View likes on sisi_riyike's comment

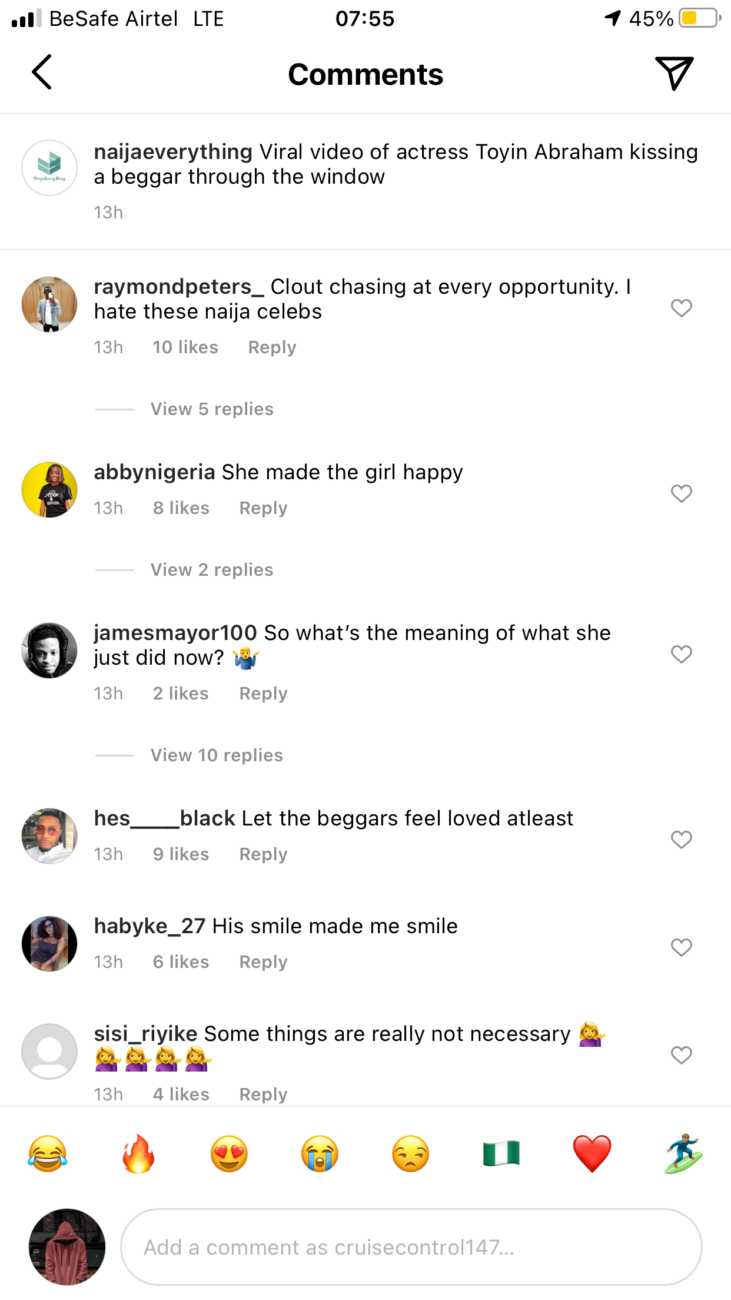181,1095
